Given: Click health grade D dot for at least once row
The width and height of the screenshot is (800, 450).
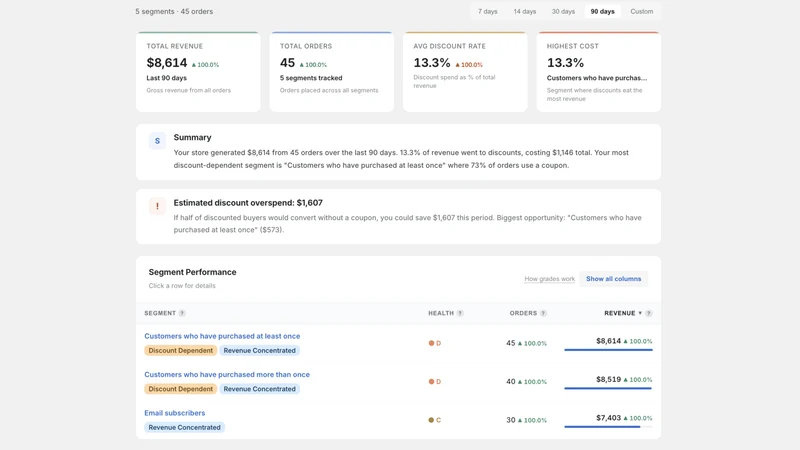Looking at the screenshot, I should [x=431, y=343].
